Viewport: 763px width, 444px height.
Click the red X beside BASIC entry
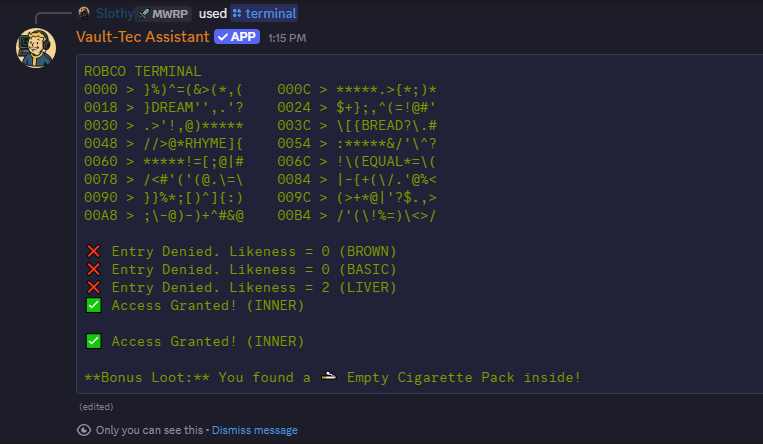click(x=93, y=269)
